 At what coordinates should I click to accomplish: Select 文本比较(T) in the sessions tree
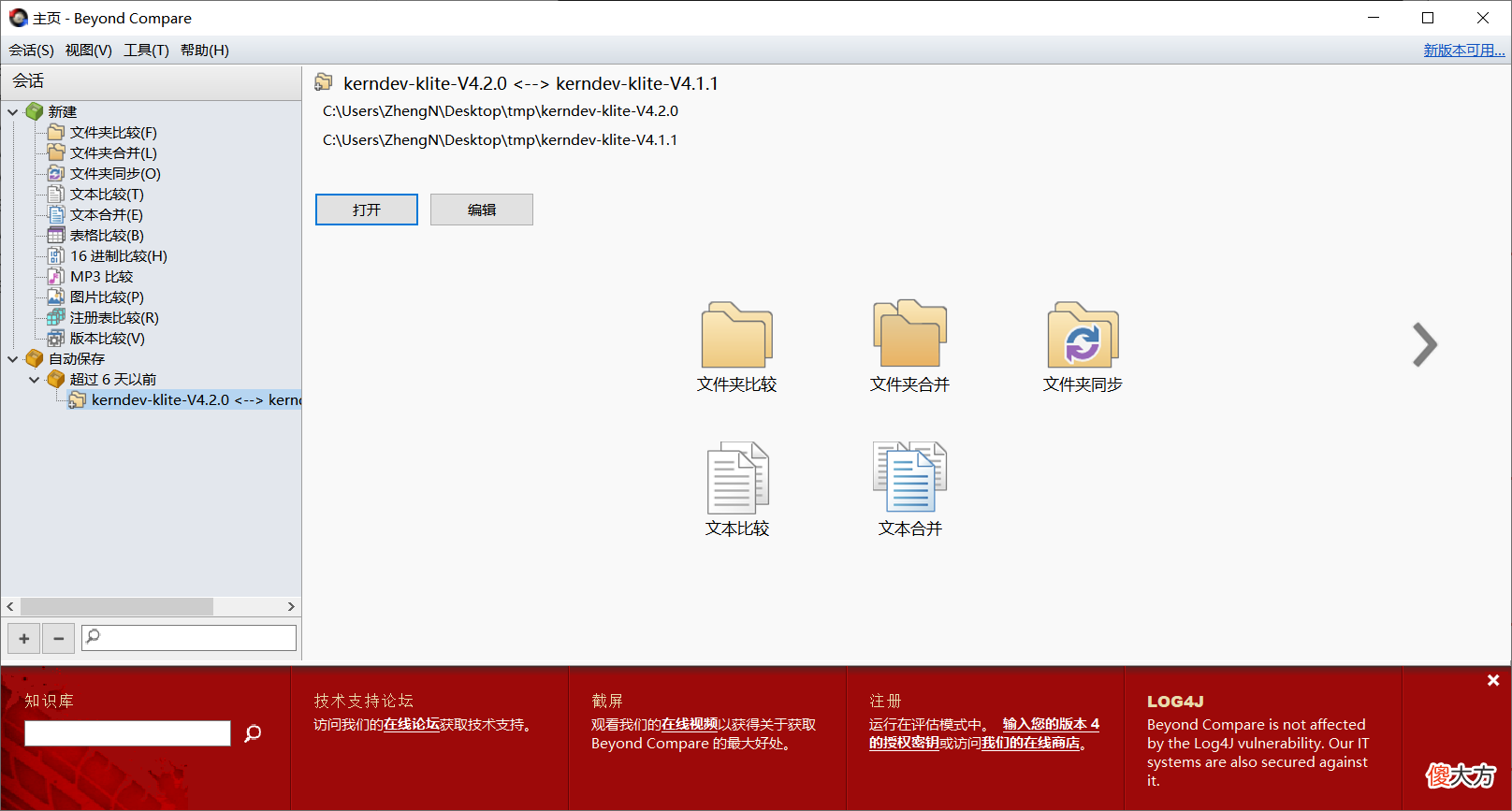point(107,195)
